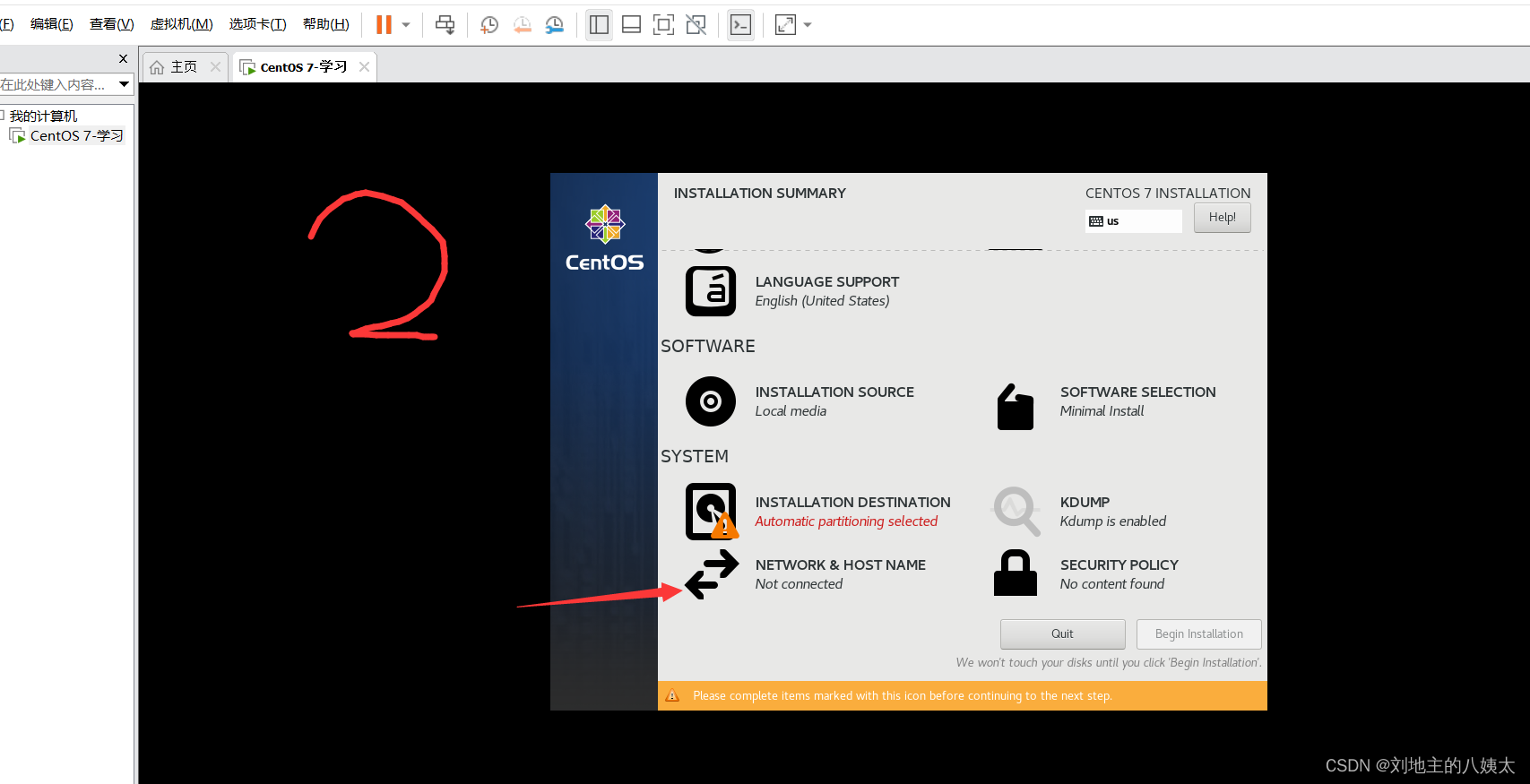Viewport: 1530px width, 784px height.
Task: Click the 'Minimal Install' text
Action: point(1102,411)
